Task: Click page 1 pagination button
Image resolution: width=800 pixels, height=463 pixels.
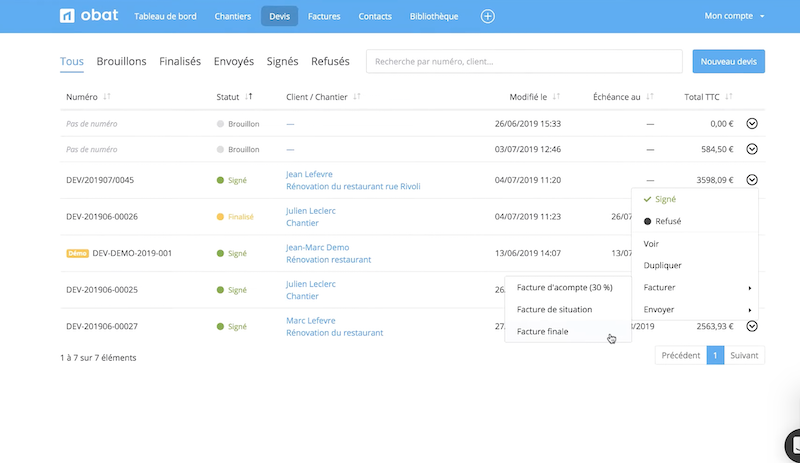Action: tap(715, 355)
